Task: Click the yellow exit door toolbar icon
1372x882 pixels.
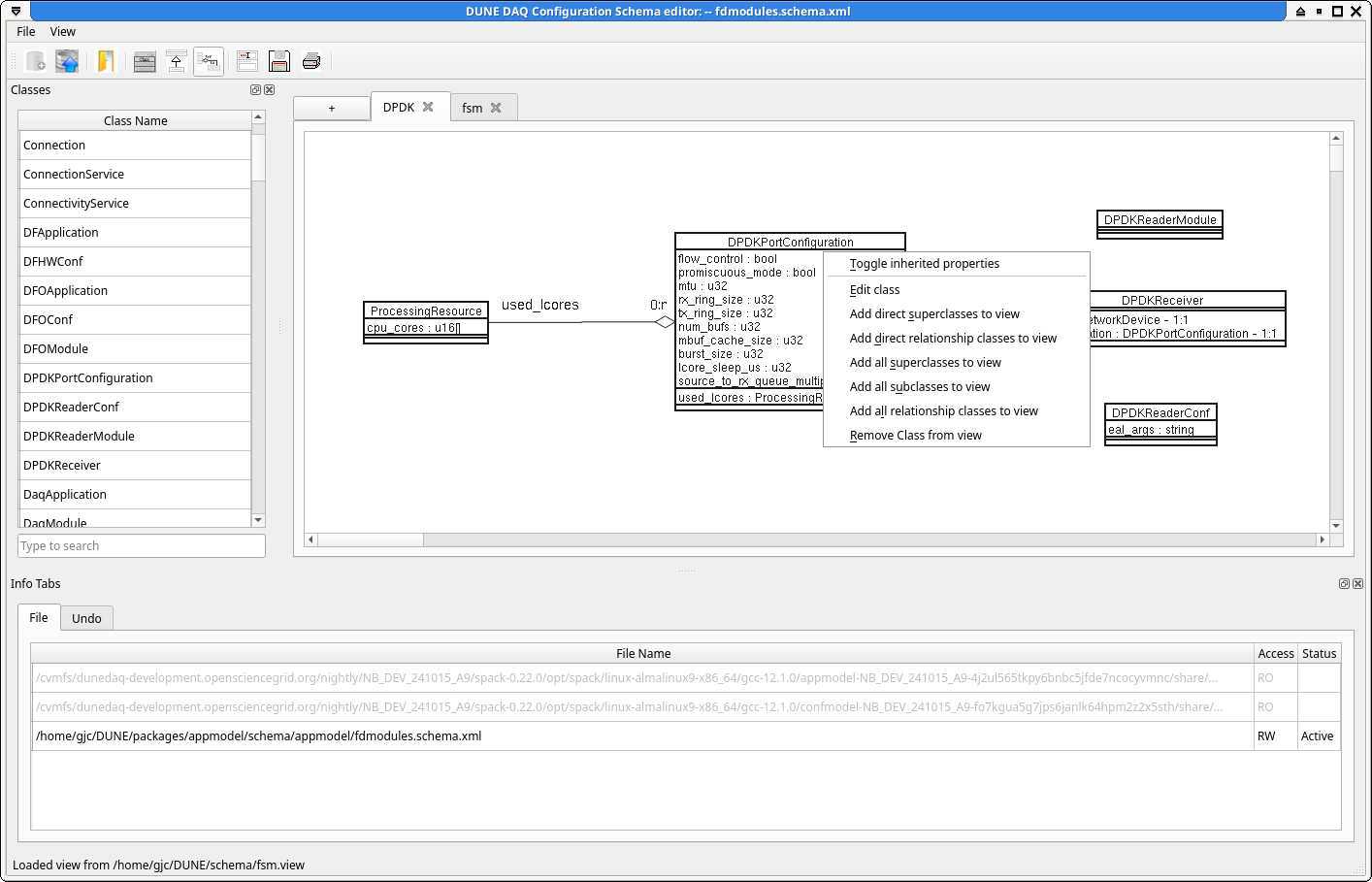Action: [x=106, y=61]
